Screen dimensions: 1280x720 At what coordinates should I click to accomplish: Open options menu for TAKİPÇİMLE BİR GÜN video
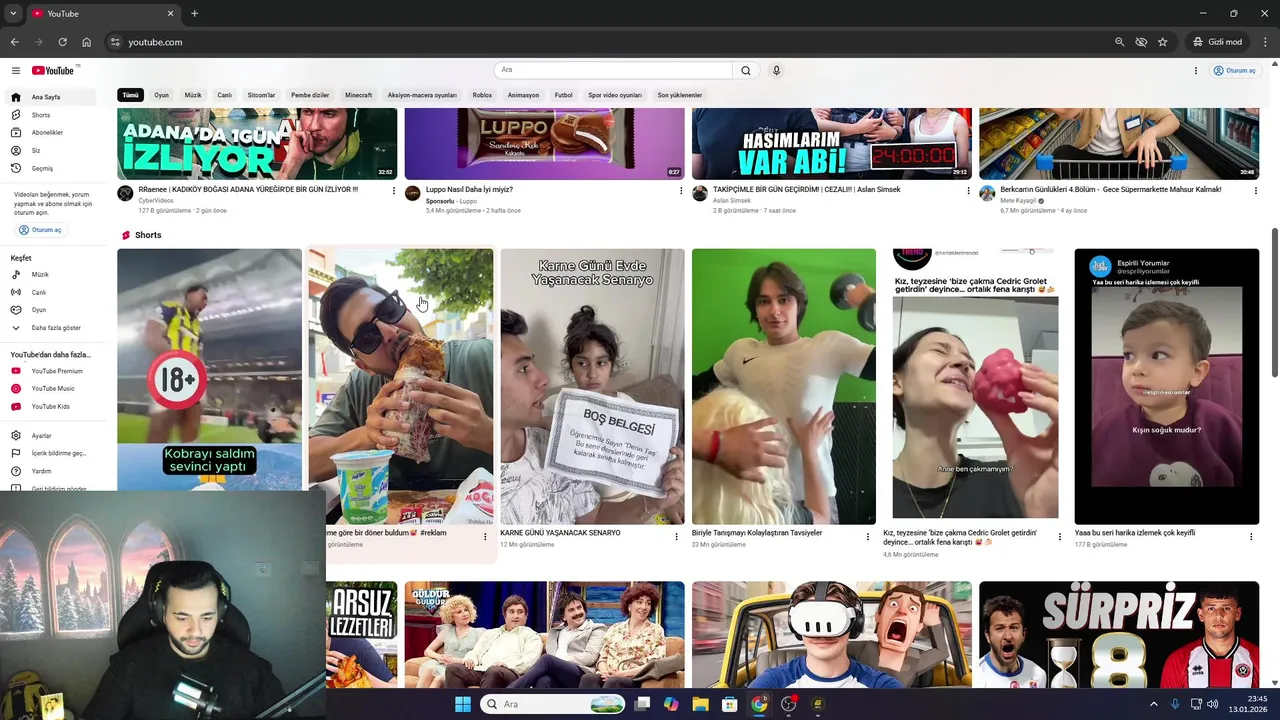968,190
